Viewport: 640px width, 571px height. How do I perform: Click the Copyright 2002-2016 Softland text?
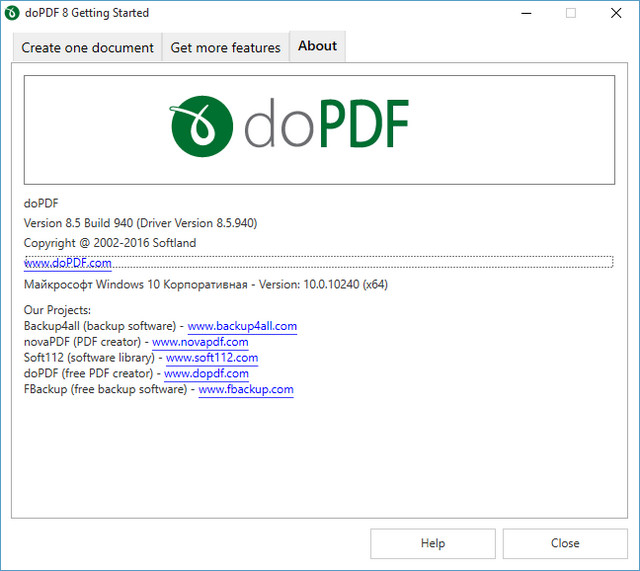tap(110, 243)
